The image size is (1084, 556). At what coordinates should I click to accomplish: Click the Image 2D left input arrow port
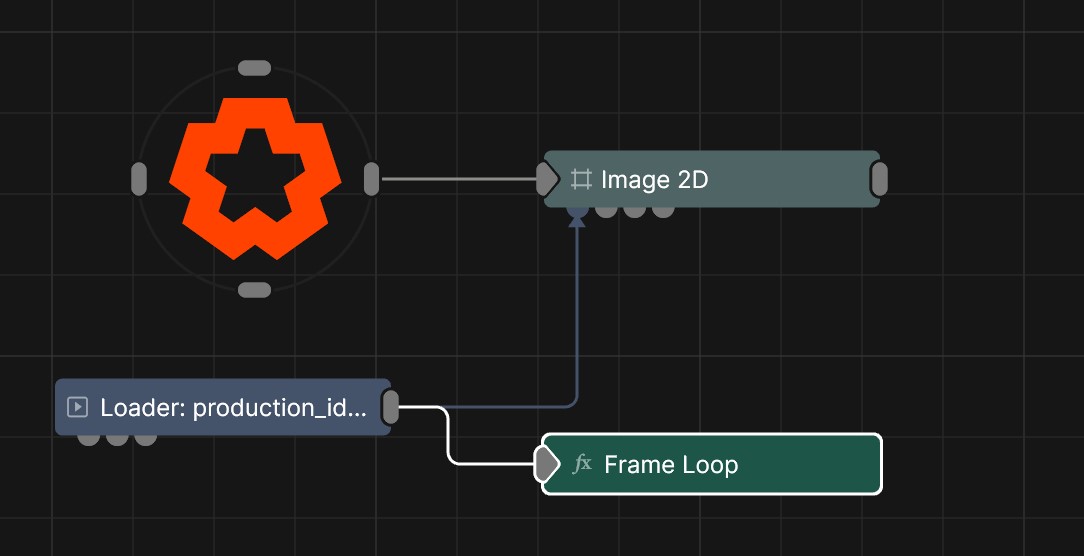pyautogui.click(x=547, y=180)
